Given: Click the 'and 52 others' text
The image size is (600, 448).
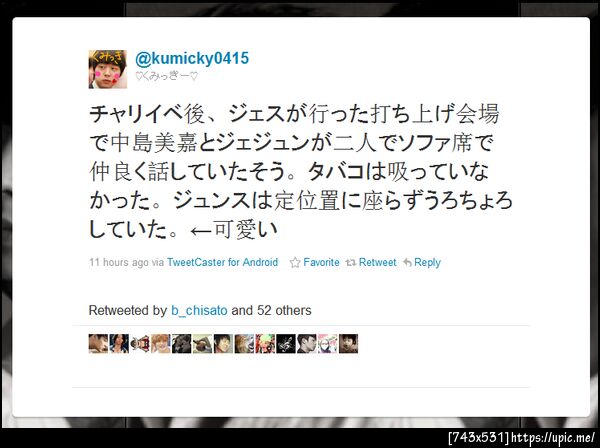Looking at the screenshot, I should (x=271, y=310).
